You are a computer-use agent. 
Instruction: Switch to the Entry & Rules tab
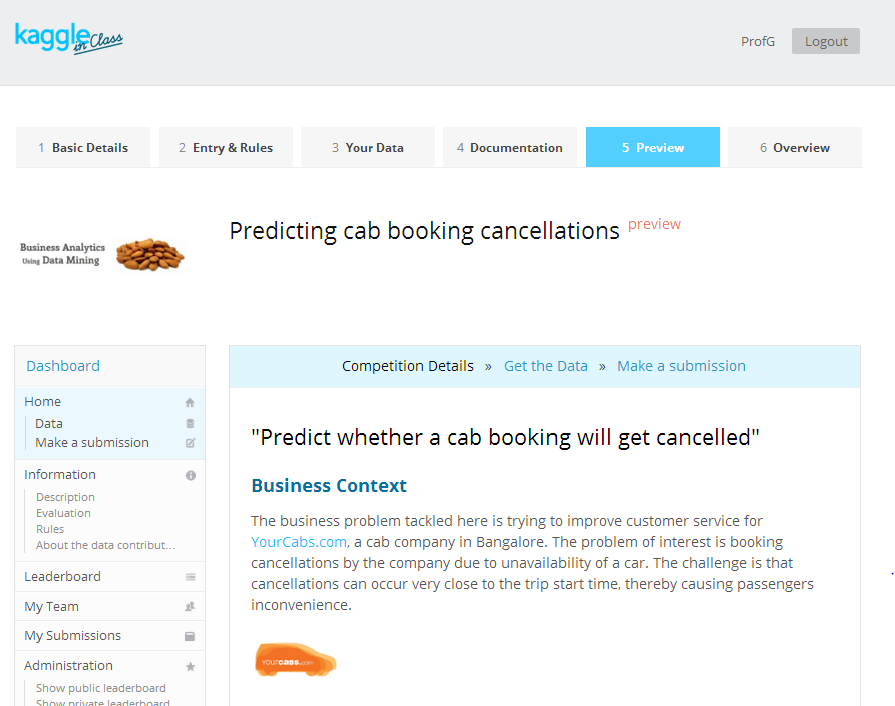(x=226, y=147)
